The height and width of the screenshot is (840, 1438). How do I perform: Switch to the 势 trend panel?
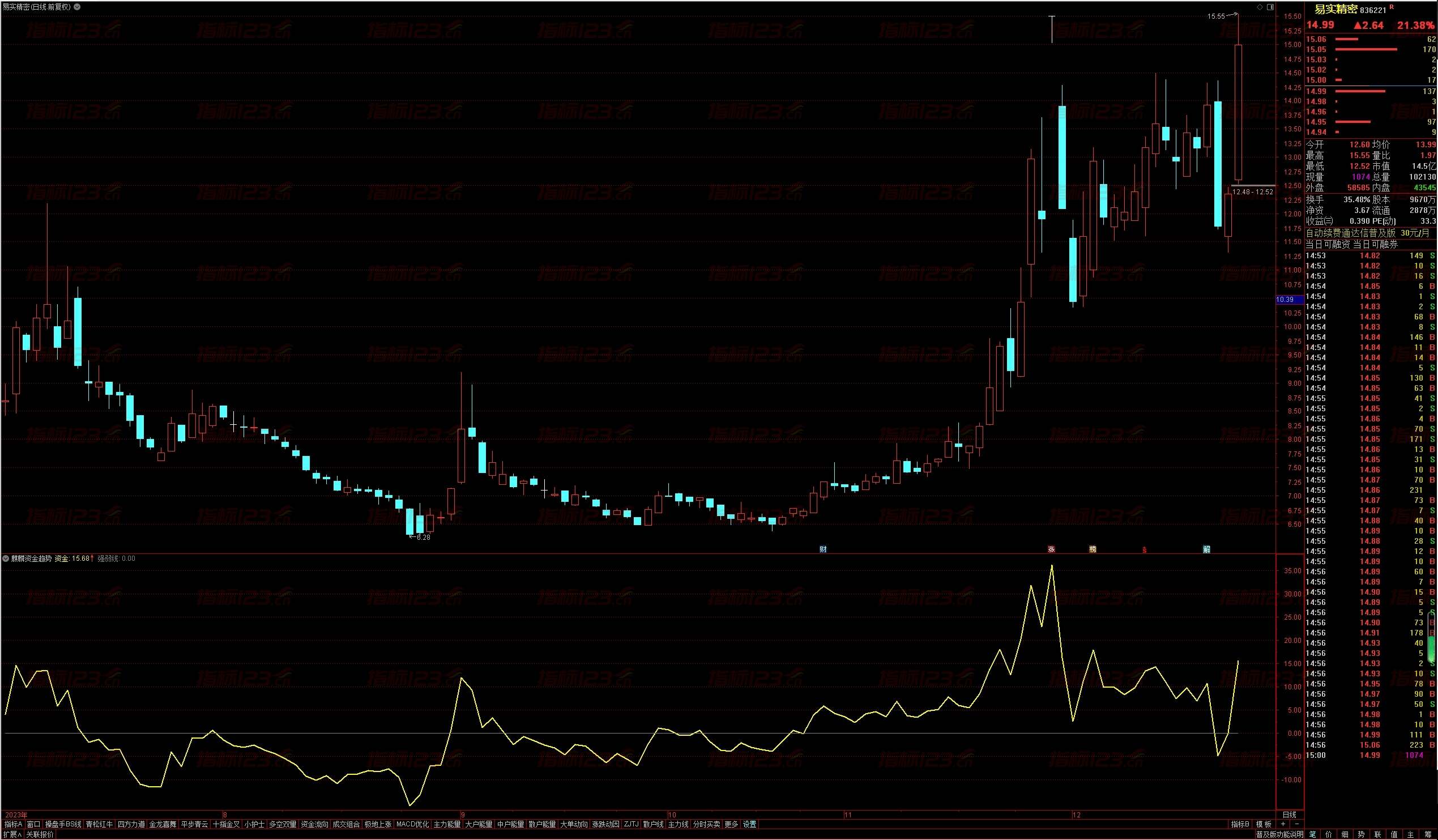pyautogui.click(x=1362, y=834)
